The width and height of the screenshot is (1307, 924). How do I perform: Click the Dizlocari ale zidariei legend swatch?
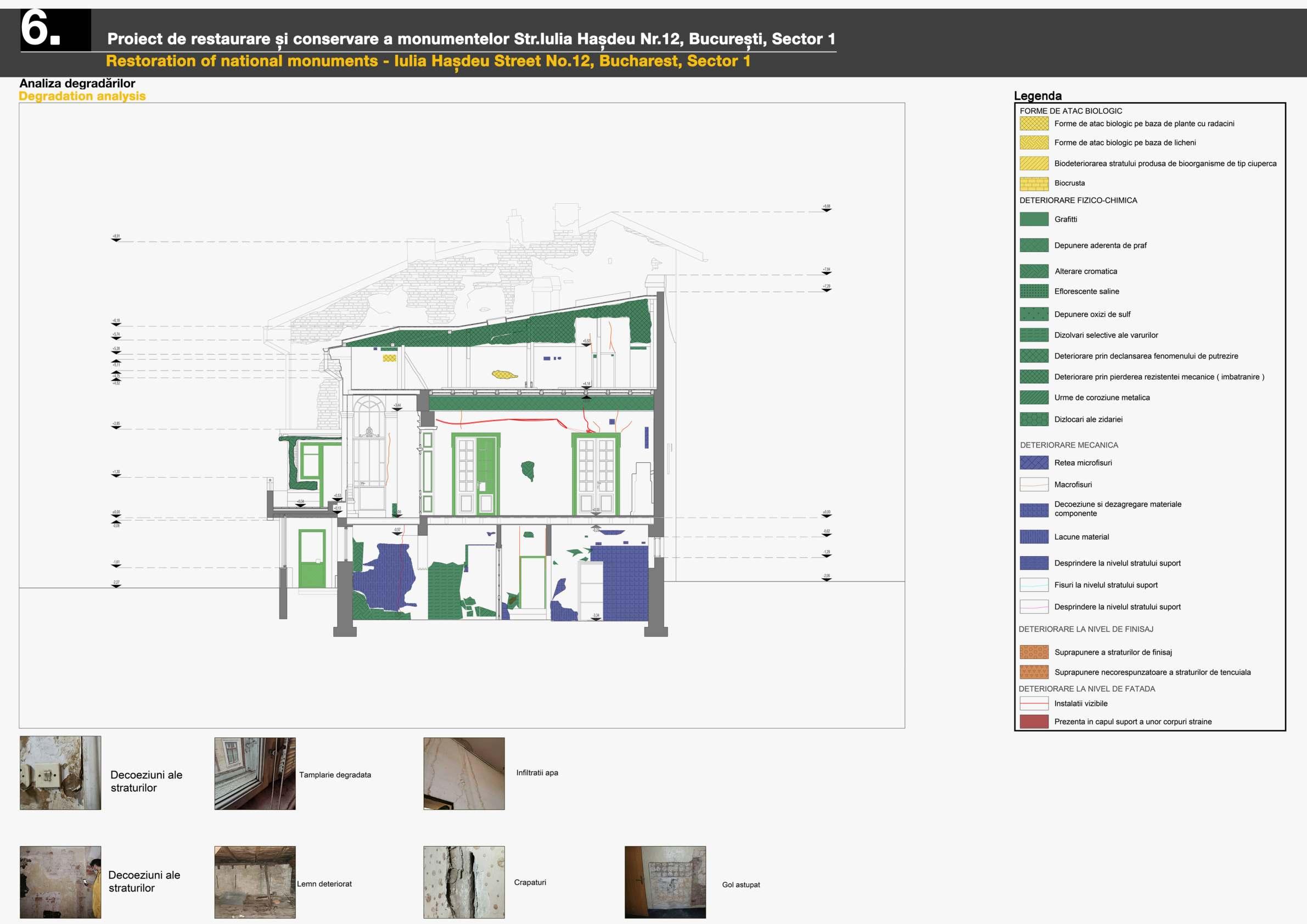(x=1034, y=419)
